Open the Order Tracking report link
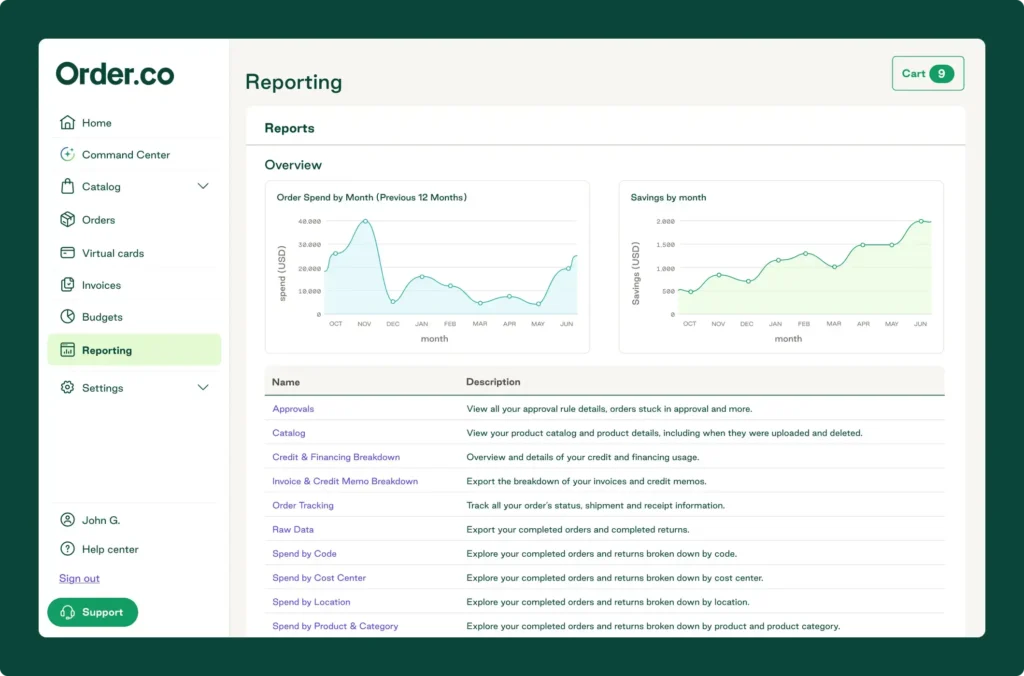Image resolution: width=1024 pixels, height=676 pixels. (303, 505)
